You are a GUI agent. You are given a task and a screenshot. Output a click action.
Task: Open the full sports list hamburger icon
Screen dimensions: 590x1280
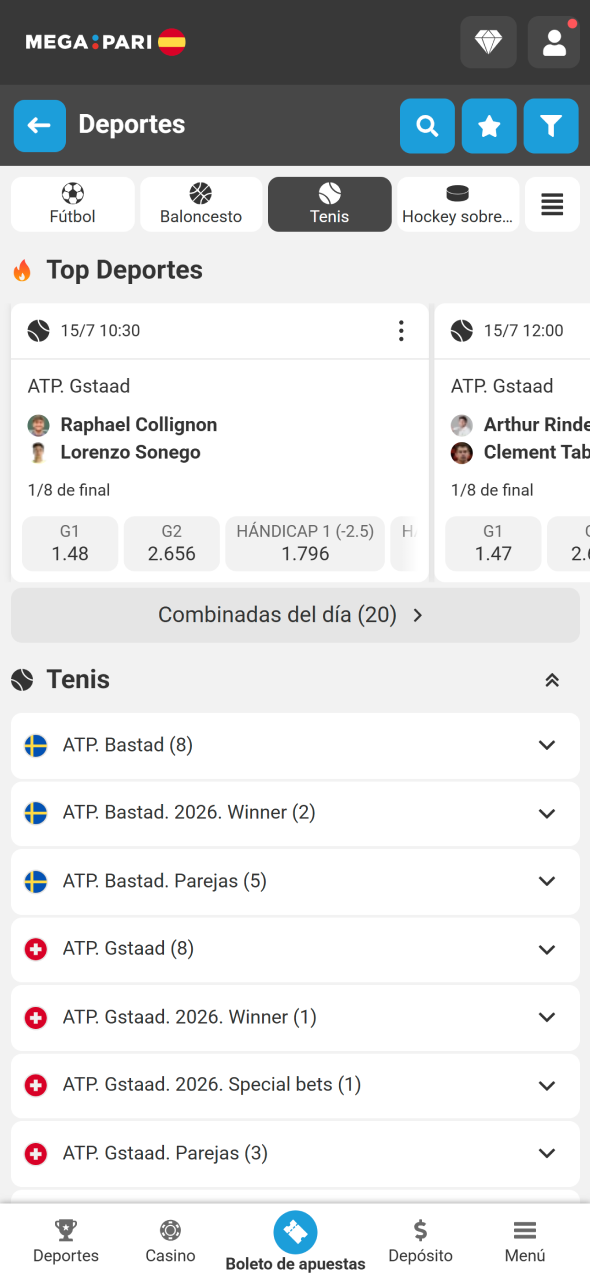point(552,204)
